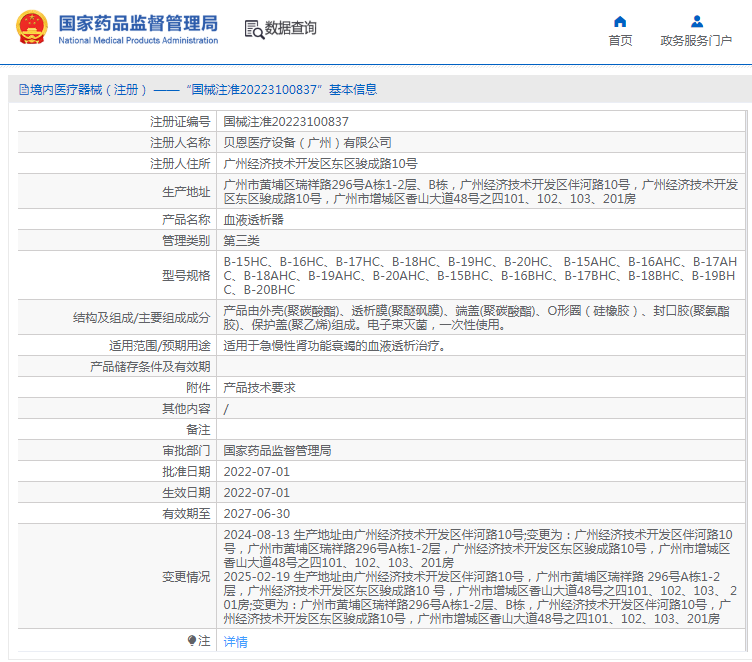The width and height of the screenshot is (752, 662).
Task: Select the model specification B-15HC list
Action: click(x=480, y=275)
